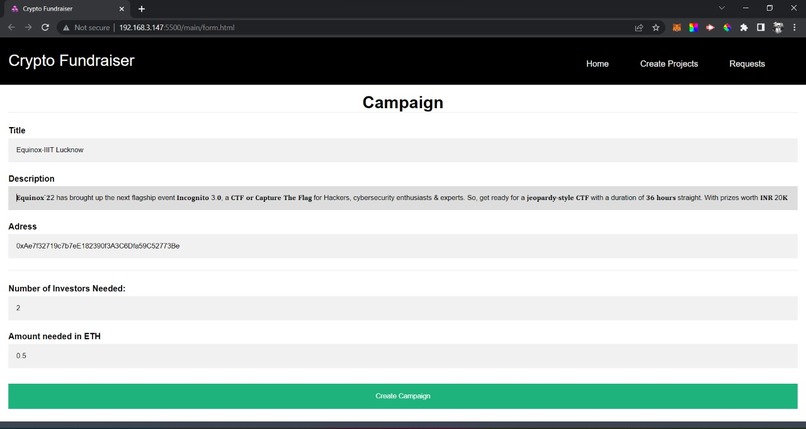This screenshot has height=429, width=806.
Task: Go to the Home page link
Action: 597,64
